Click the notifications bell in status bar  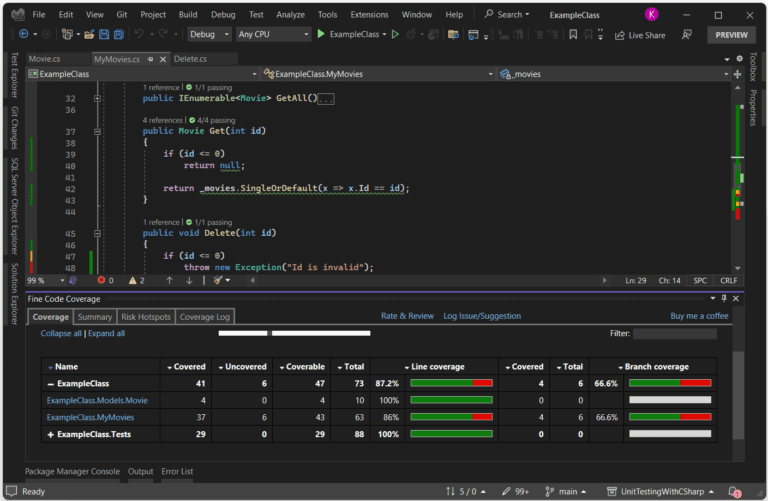click(734, 491)
